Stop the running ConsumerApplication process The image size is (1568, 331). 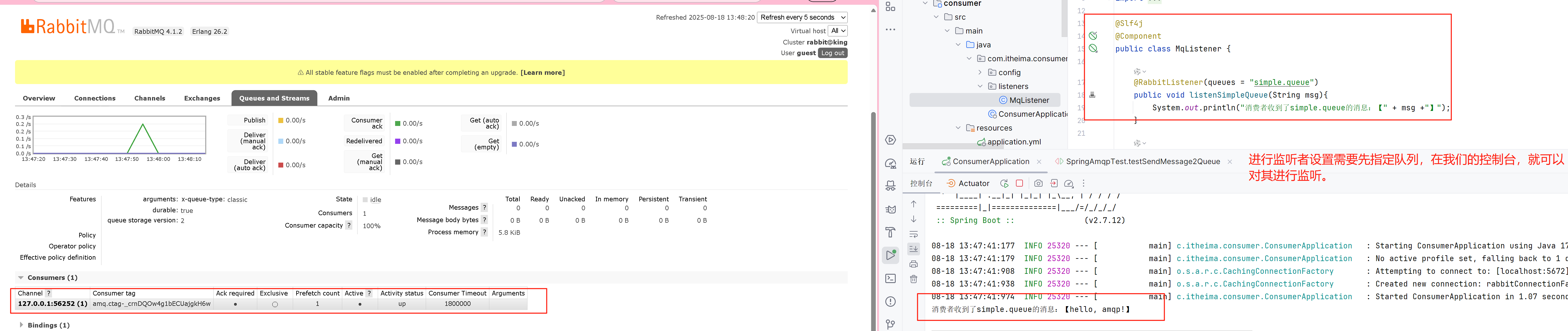[x=1020, y=183]
